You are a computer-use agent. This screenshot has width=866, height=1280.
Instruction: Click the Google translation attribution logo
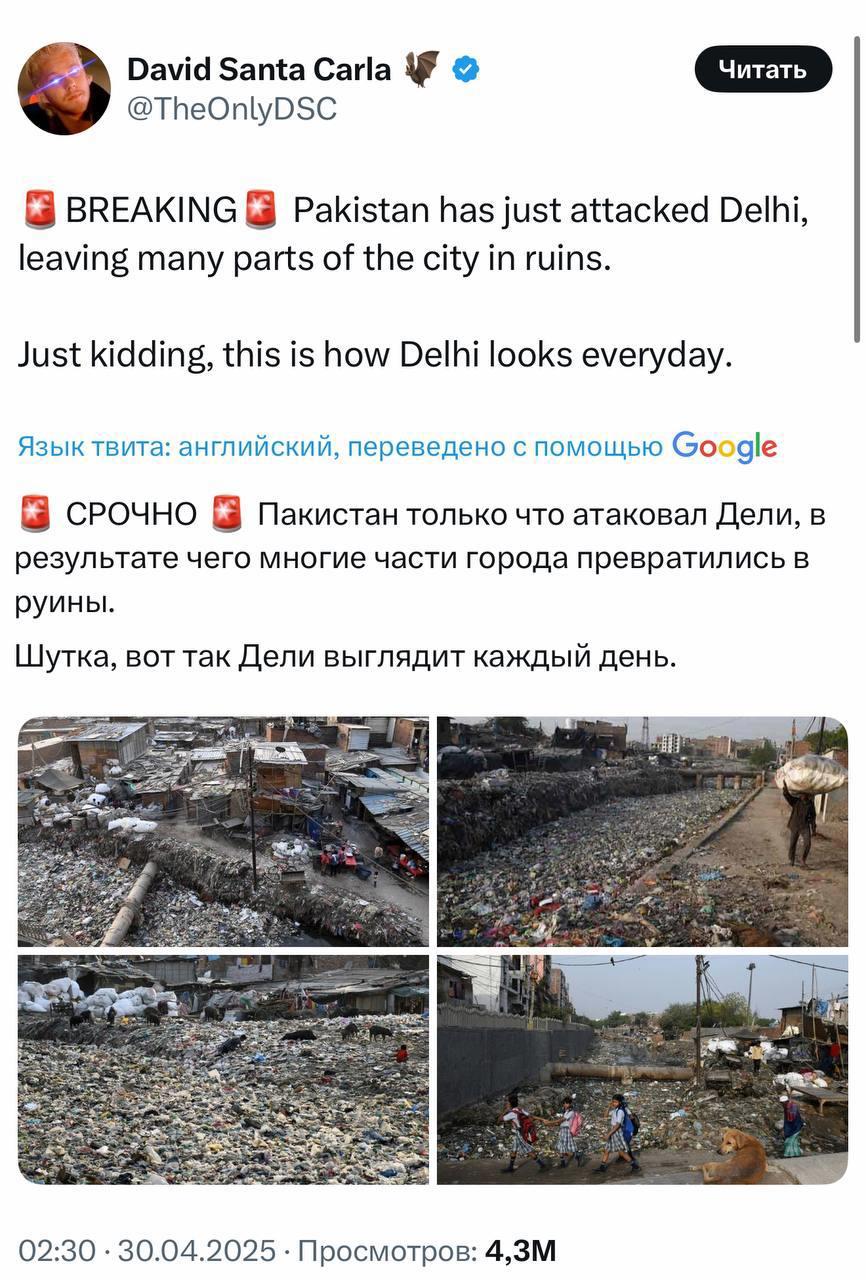[x=725, y=447]
